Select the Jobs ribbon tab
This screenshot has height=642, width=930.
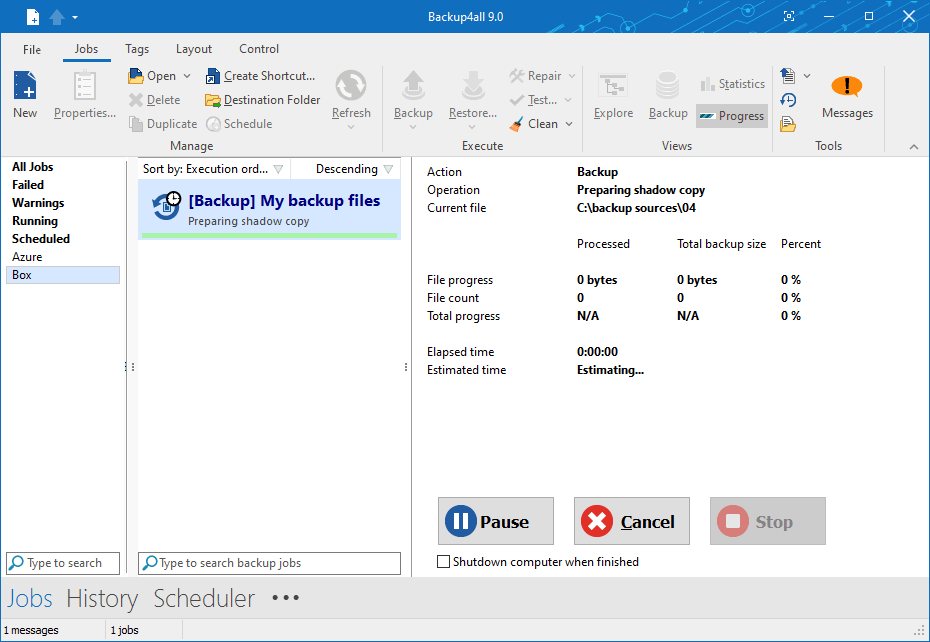point(87,49)
